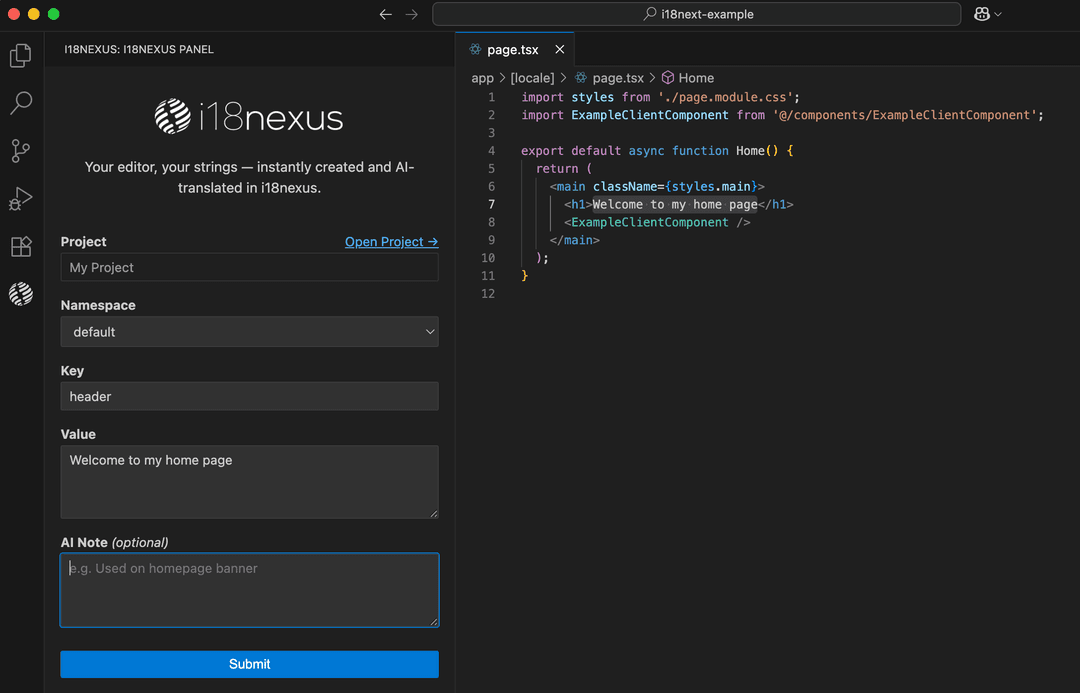Submit the new translation key
Screen dimensions: 1080x693
[x=249, y=663]
